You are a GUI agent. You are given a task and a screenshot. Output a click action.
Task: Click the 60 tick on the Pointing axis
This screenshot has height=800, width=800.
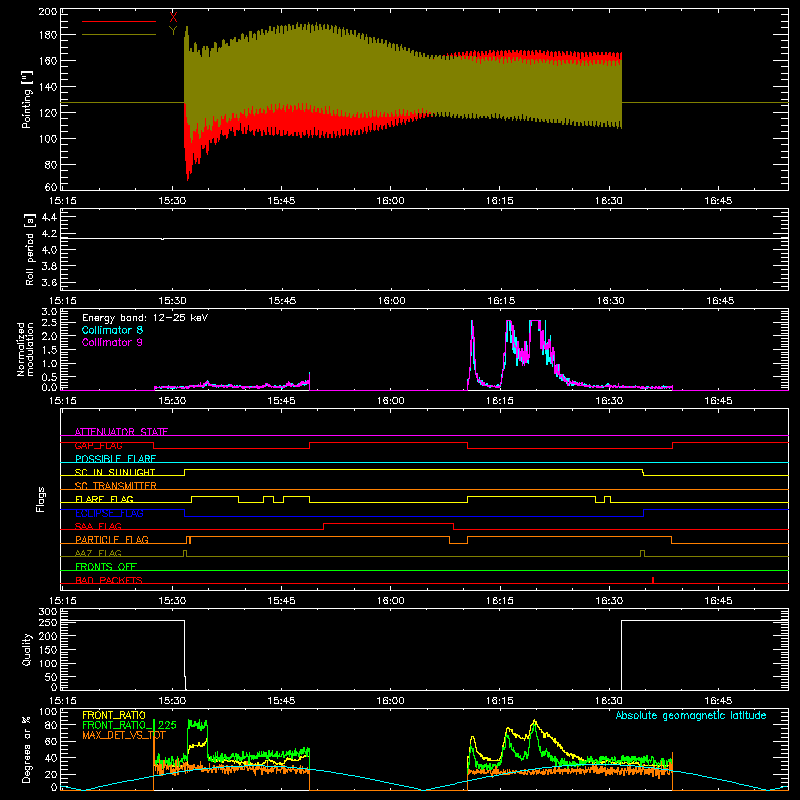coord(51,187)
